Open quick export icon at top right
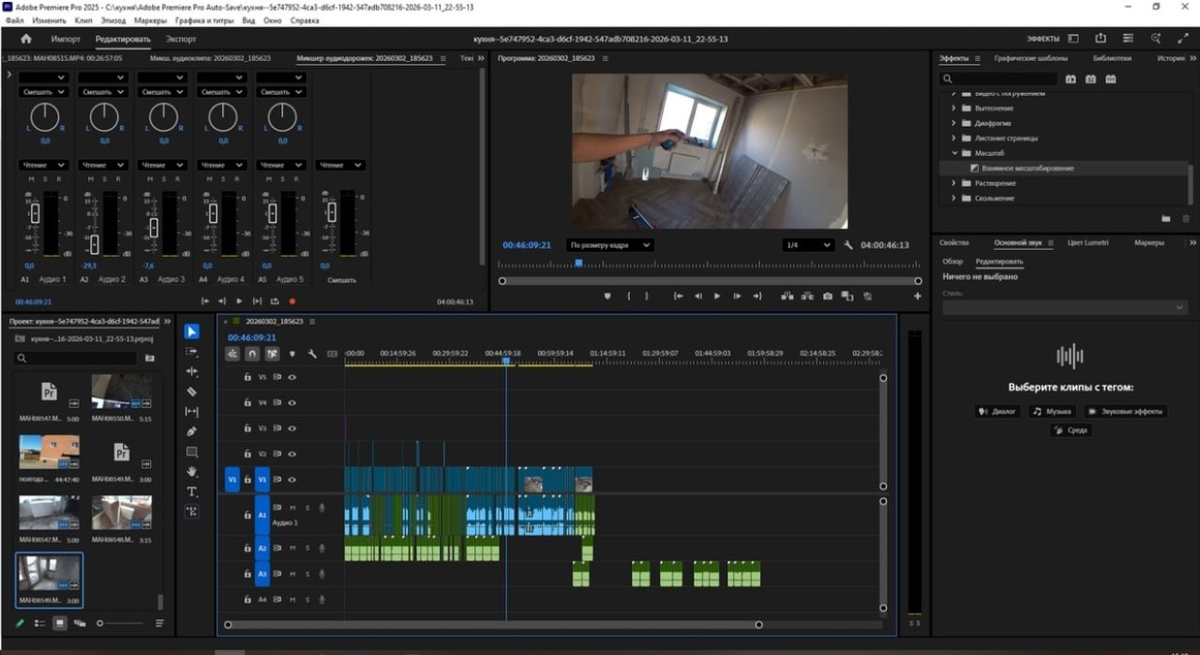 [1100, 39]
